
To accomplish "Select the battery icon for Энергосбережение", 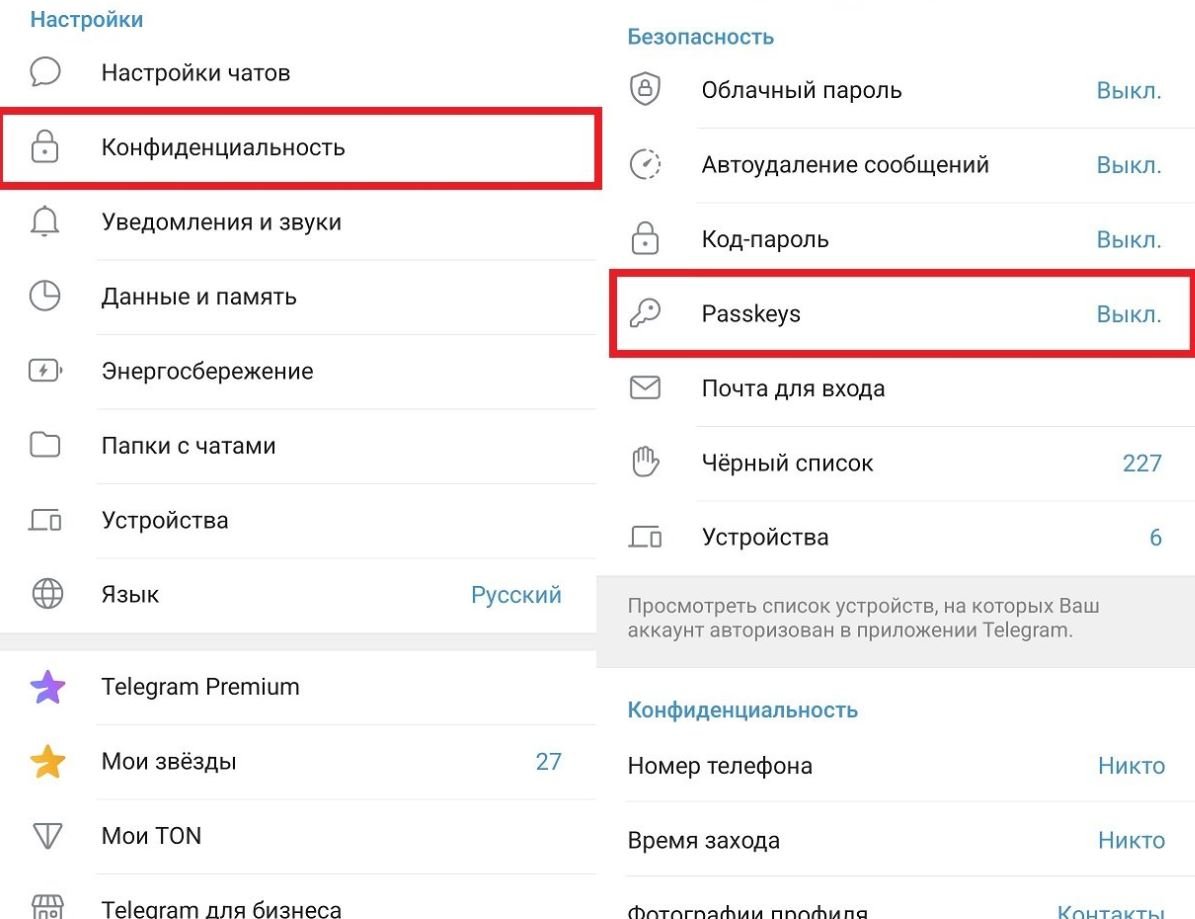I will tap(42, 371).
